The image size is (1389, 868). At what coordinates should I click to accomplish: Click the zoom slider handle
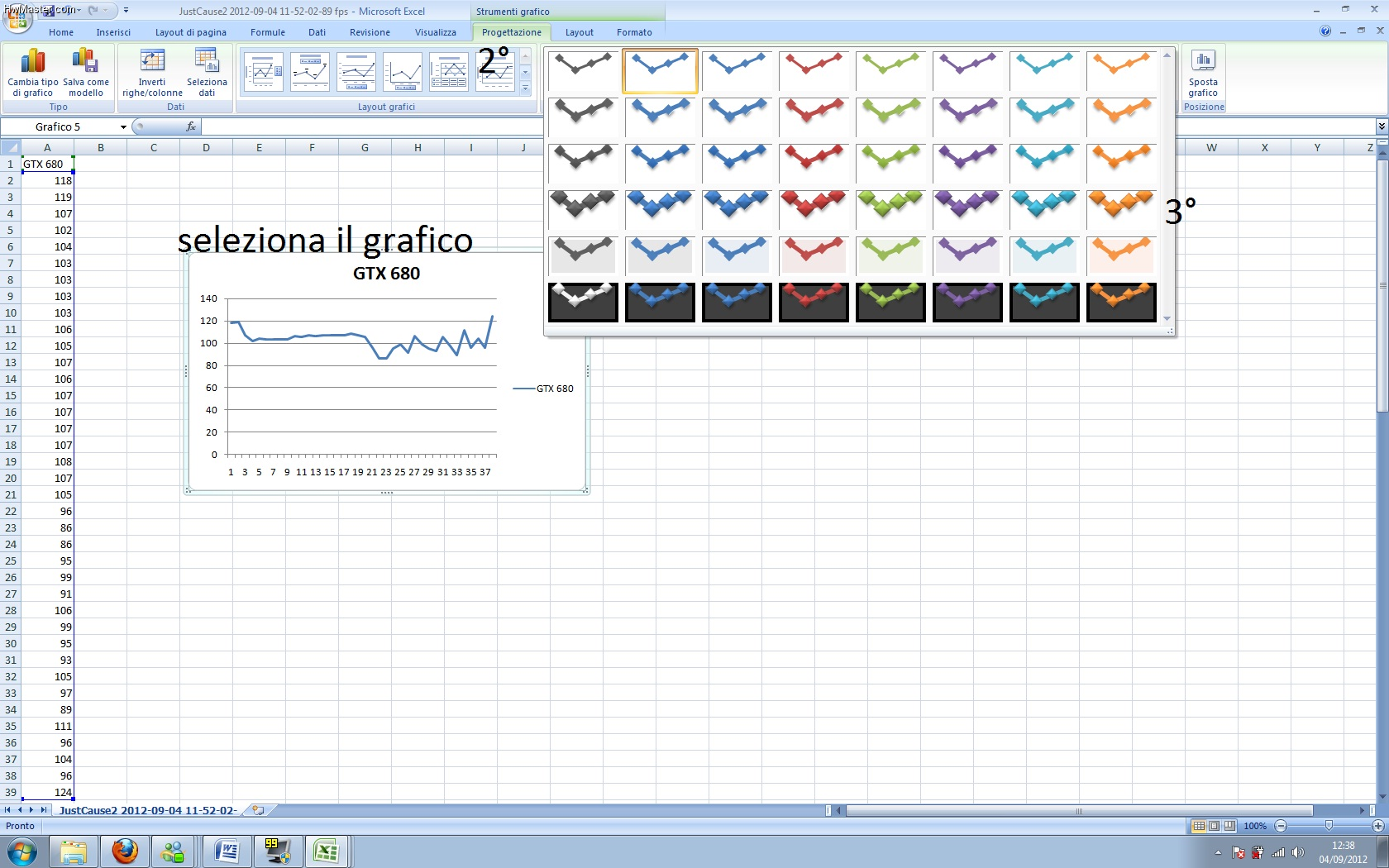pos(1329,826)
